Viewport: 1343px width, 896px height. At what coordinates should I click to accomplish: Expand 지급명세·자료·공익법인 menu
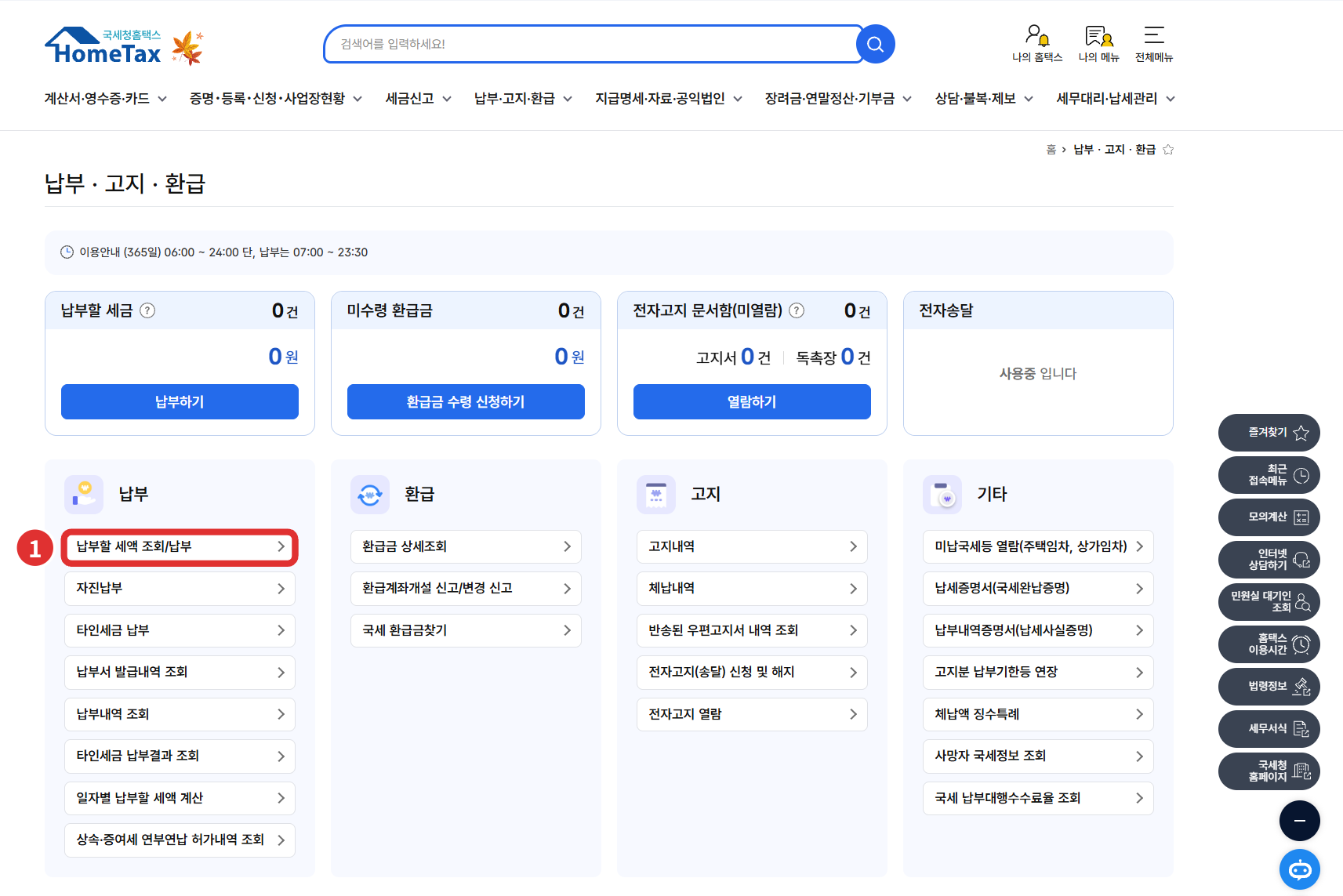[669, 99]
